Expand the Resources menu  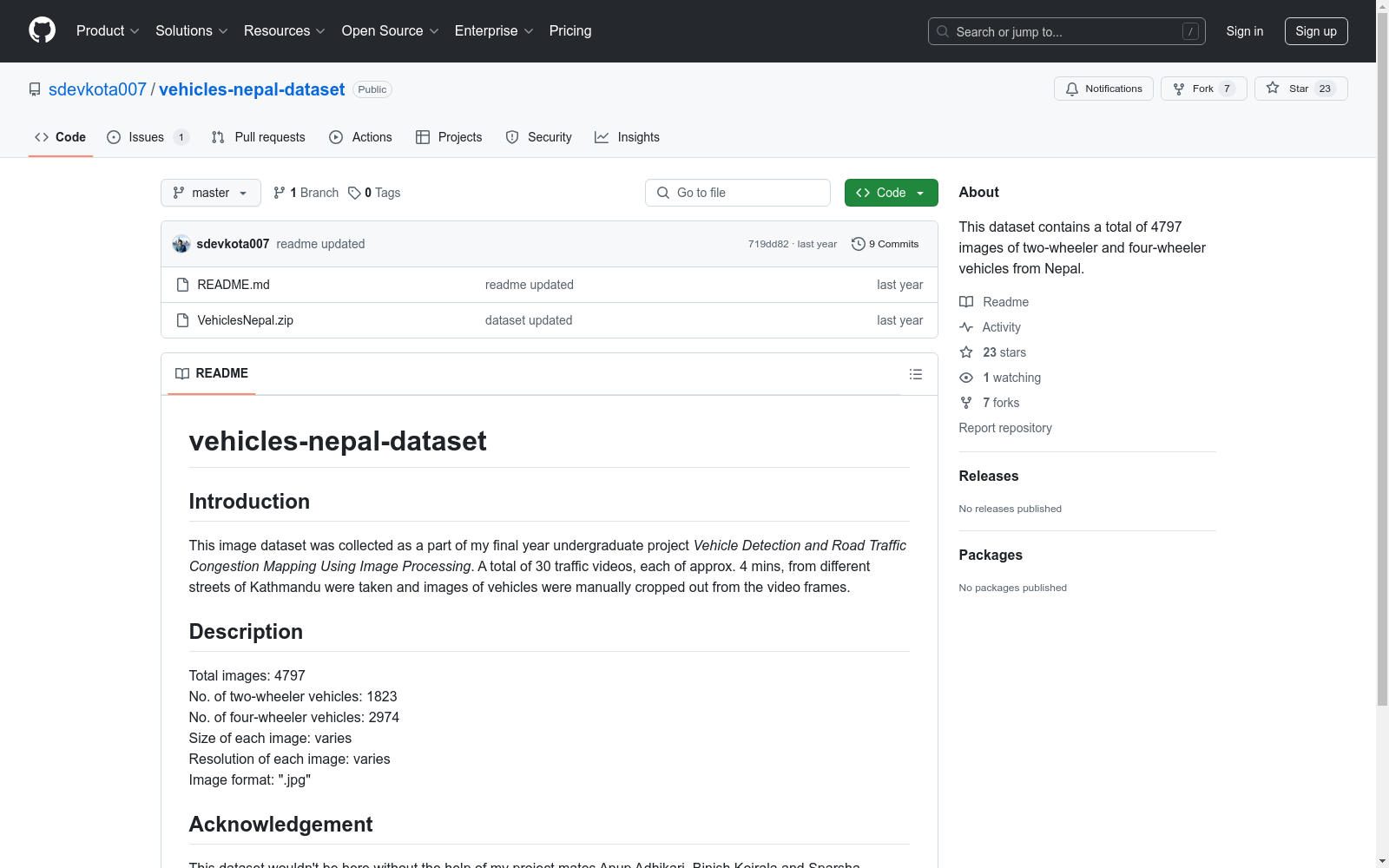click(285, 30)
